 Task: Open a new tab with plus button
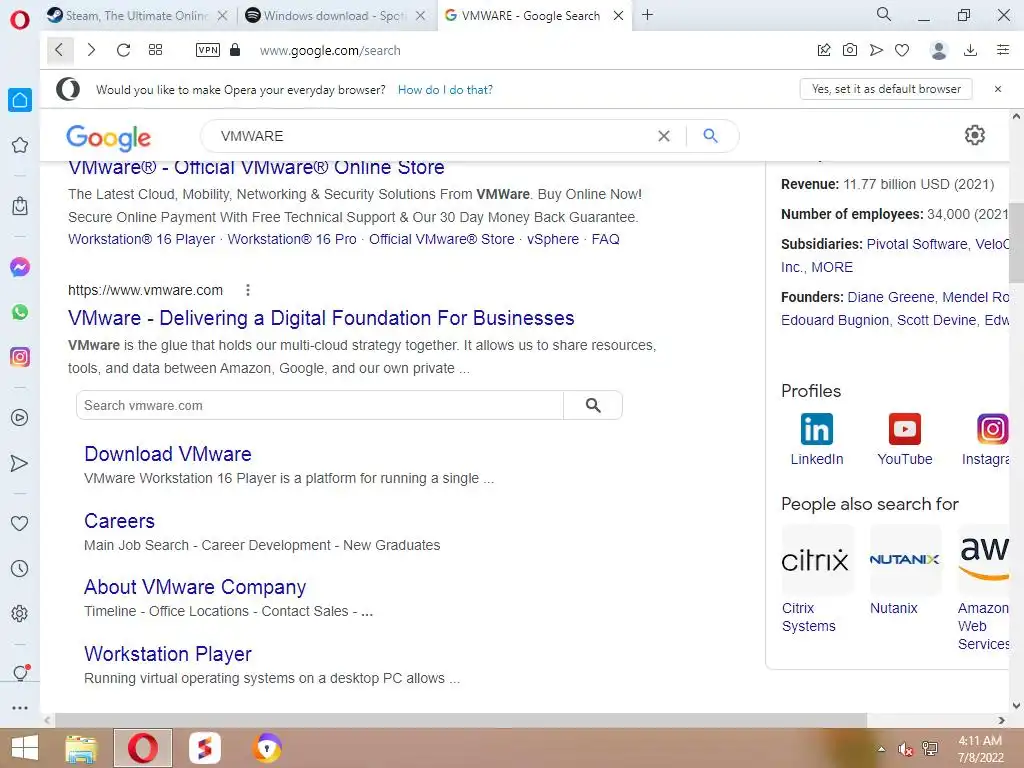point(647,15)
